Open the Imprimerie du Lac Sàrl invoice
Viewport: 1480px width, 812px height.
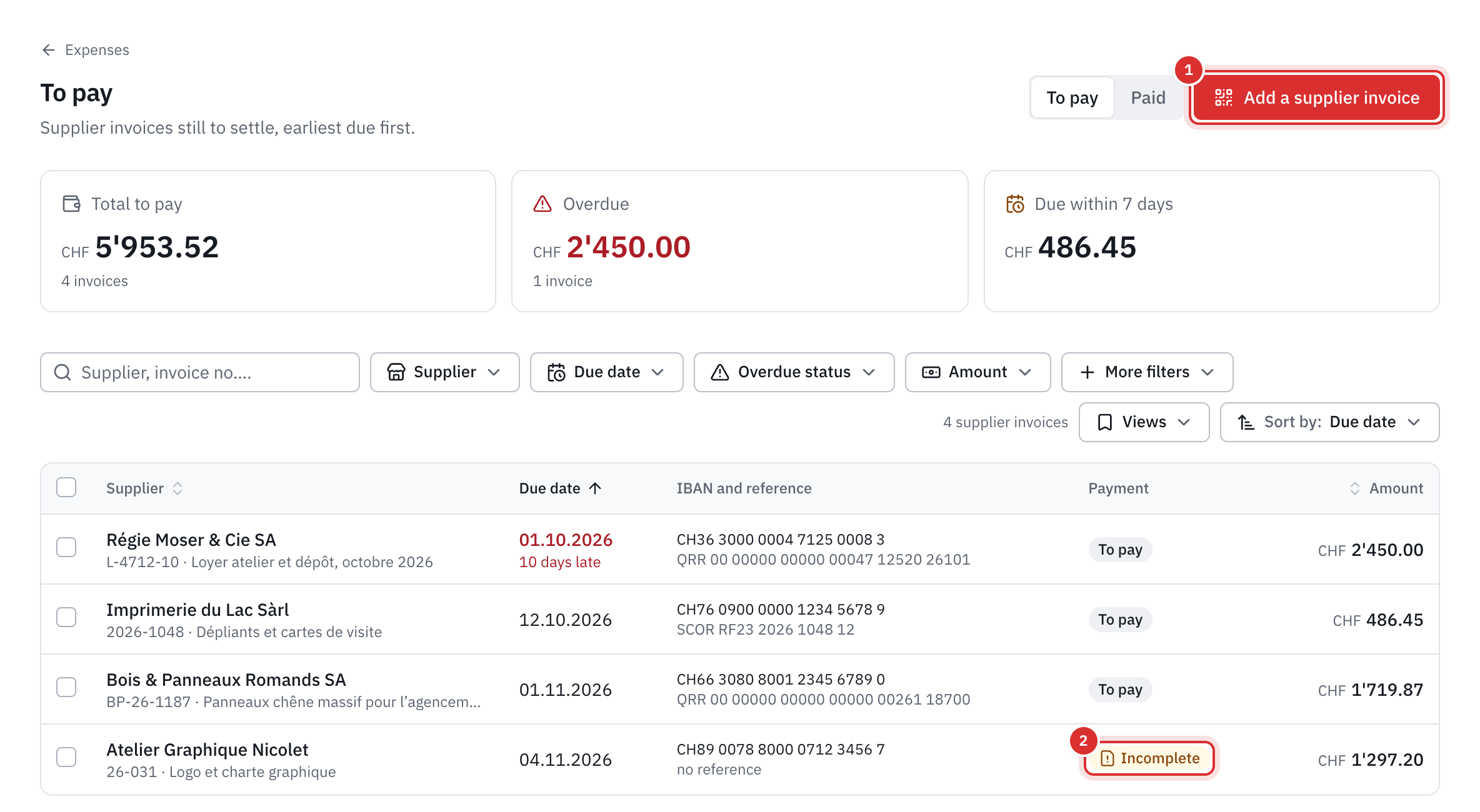coord(740,620)
